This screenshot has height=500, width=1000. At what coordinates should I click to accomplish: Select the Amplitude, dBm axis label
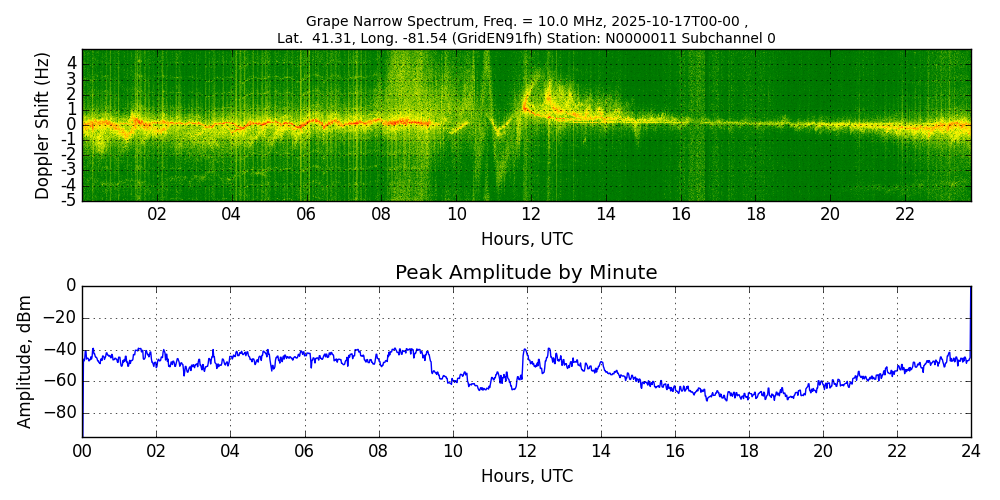[x=26, y=361]
